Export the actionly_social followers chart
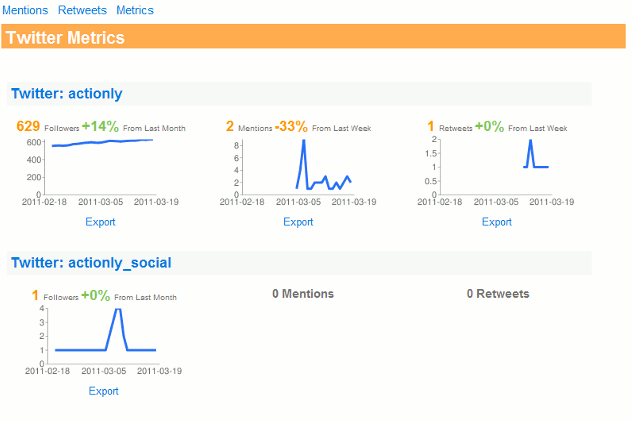Screen dimensions: 633x421 103,391
